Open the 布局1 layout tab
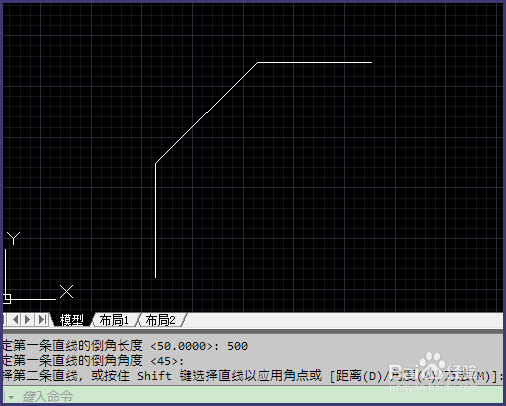The image size is (506, 406). 114,320
